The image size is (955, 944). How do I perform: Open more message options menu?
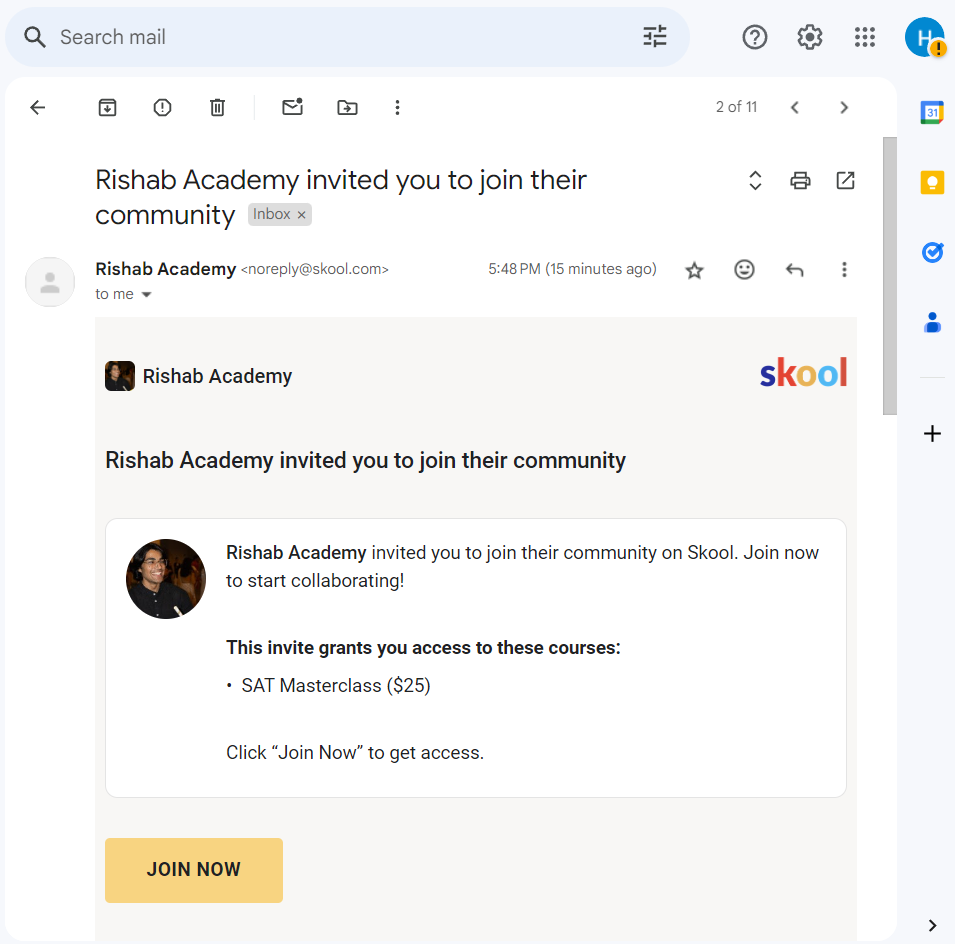point(844,269)
